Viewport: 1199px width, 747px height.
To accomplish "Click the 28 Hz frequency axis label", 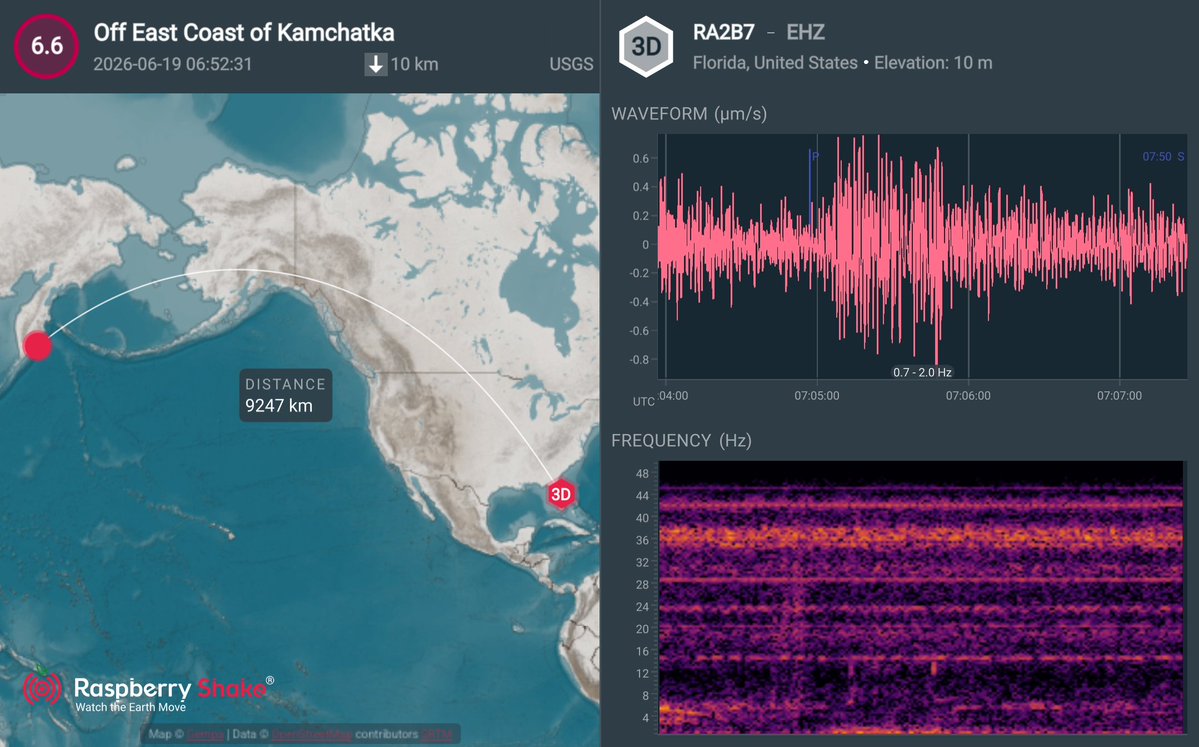I will click(x=642, y=584).
